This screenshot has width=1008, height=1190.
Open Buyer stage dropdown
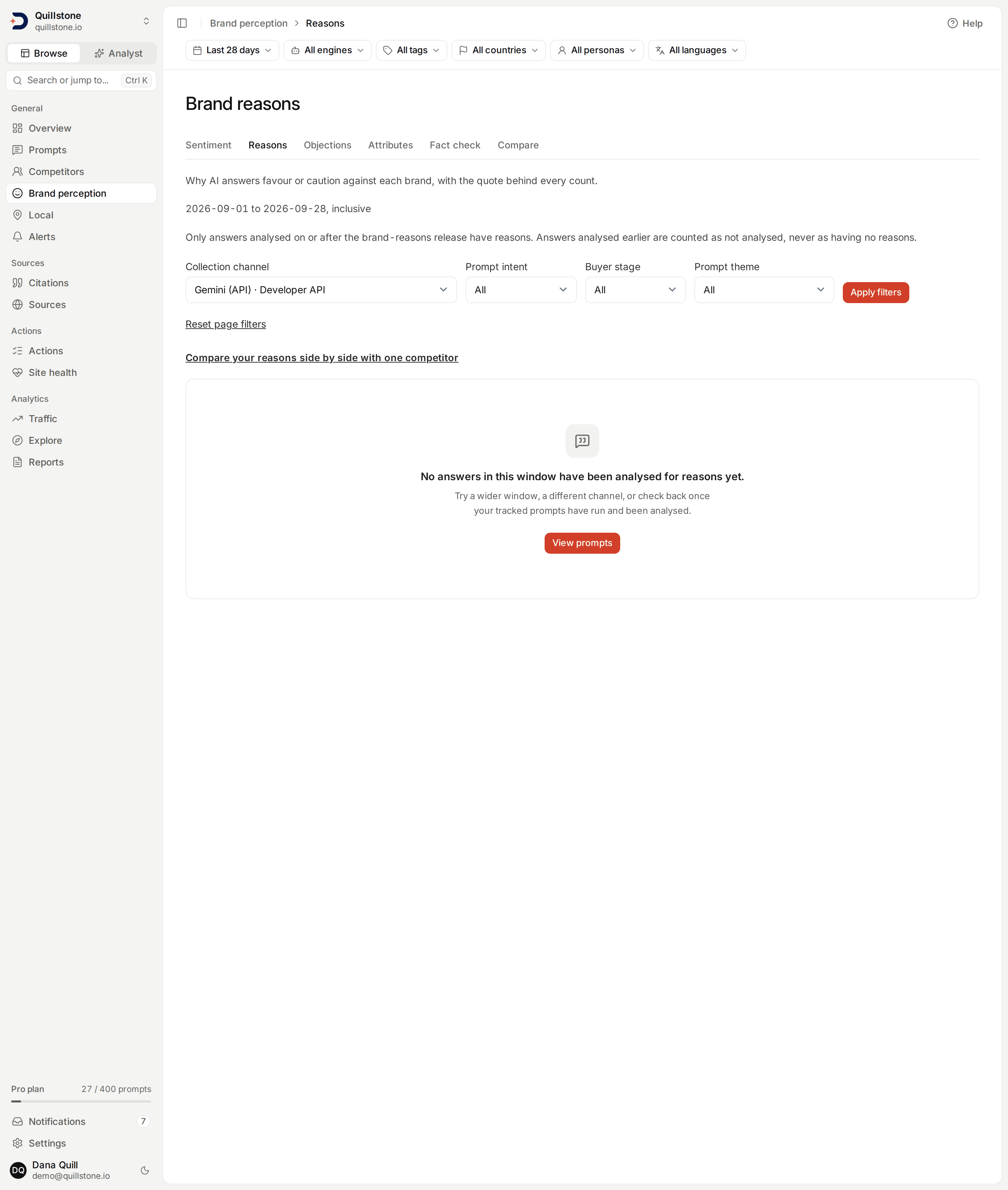pos(636,290)
